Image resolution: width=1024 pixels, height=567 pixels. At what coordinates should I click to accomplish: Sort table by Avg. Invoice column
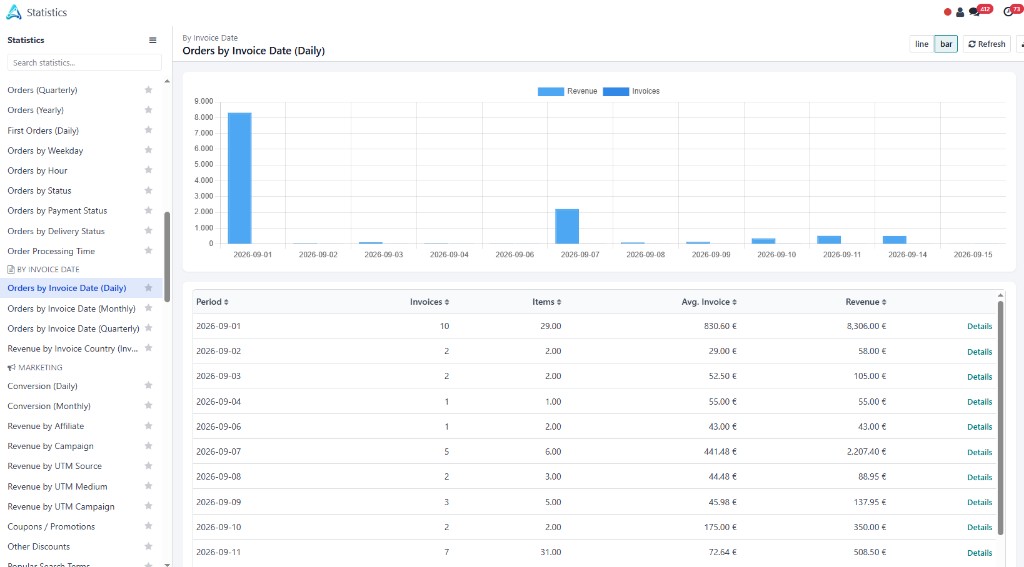pos(709,302)
